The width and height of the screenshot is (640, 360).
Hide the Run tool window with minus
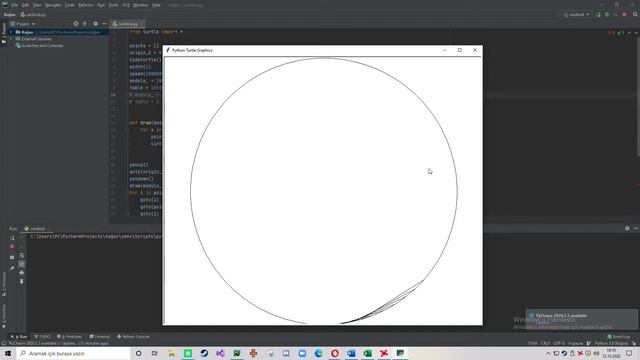click(636, 229)
